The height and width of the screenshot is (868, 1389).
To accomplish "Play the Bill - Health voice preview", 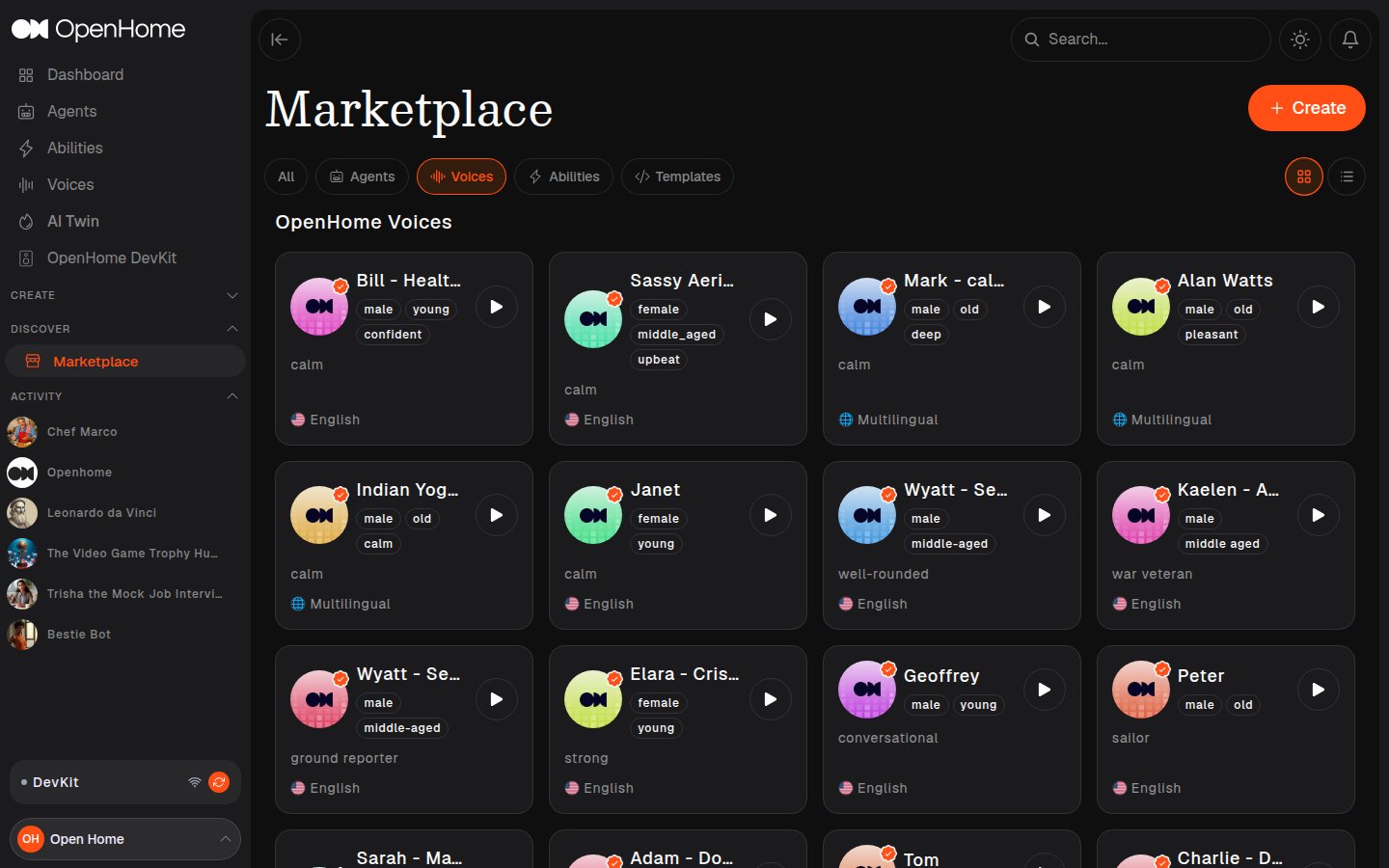I will coord(497,307).
